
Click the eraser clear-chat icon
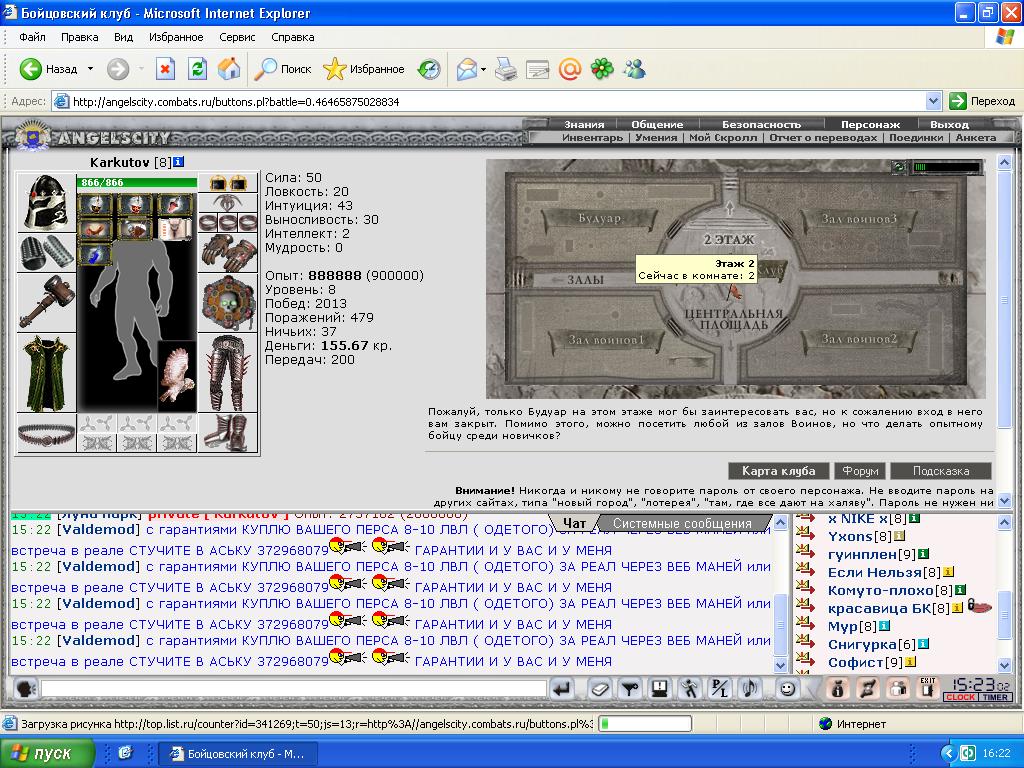(600, 689)
